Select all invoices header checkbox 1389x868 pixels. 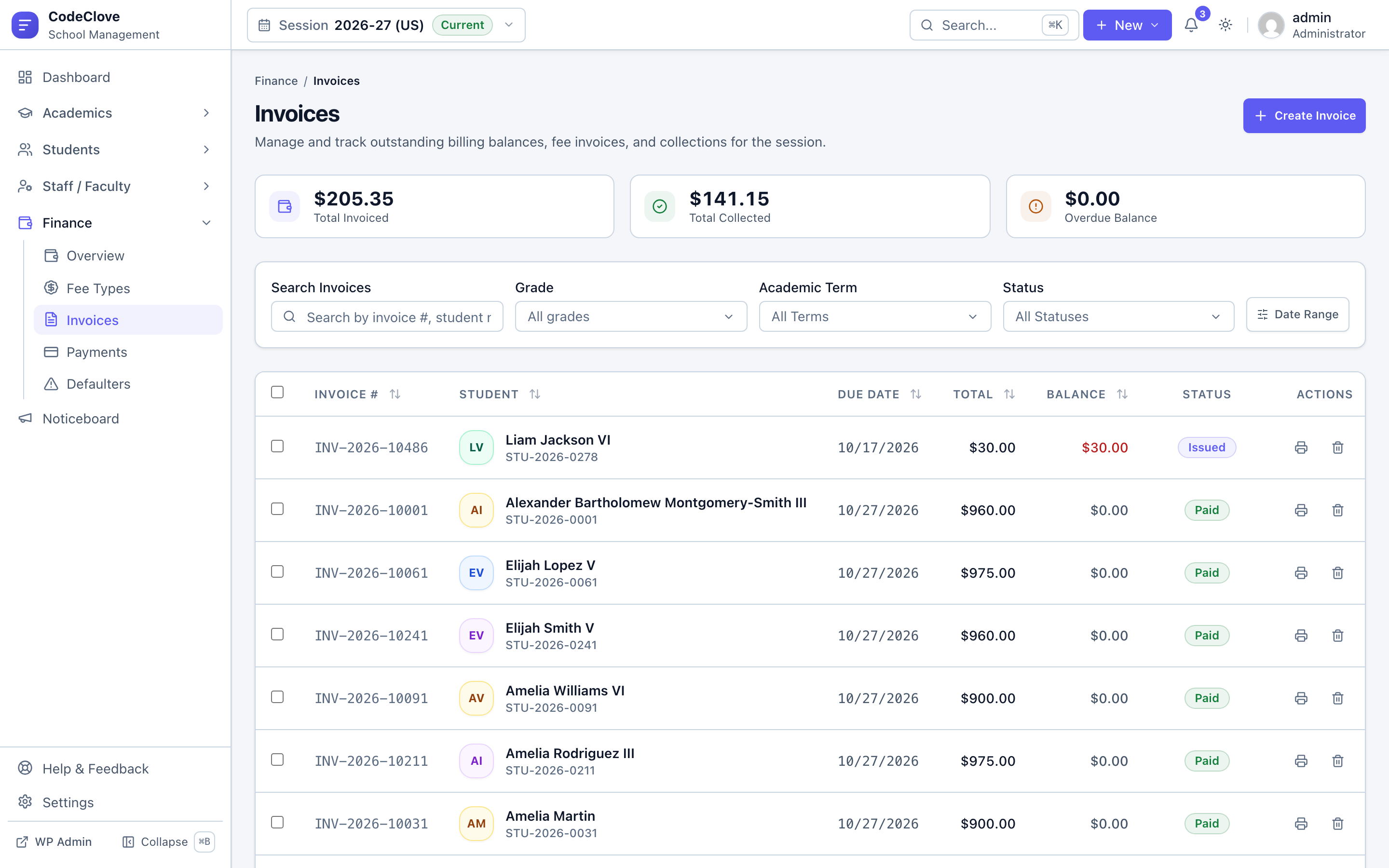pos(277,392)
